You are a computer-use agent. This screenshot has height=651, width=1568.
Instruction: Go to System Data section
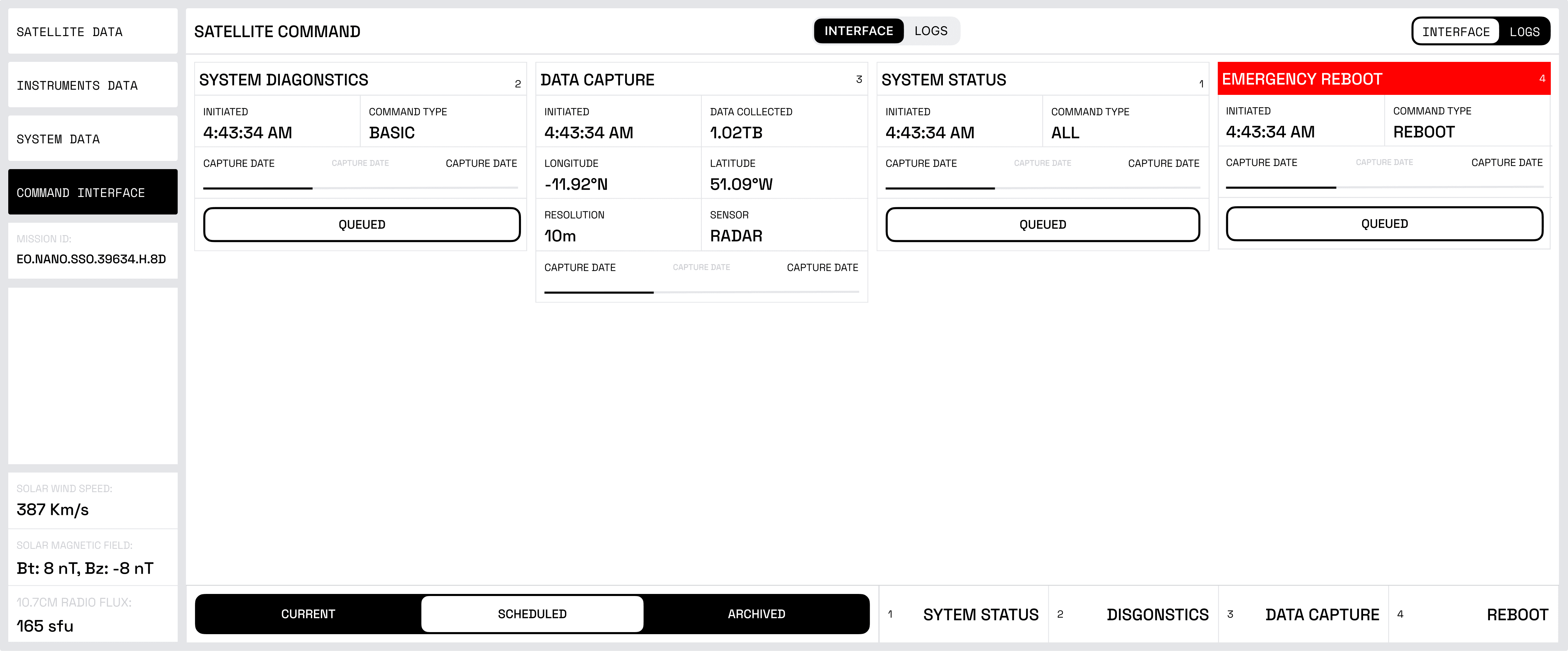pyautogui.click(x=92, y=139)
